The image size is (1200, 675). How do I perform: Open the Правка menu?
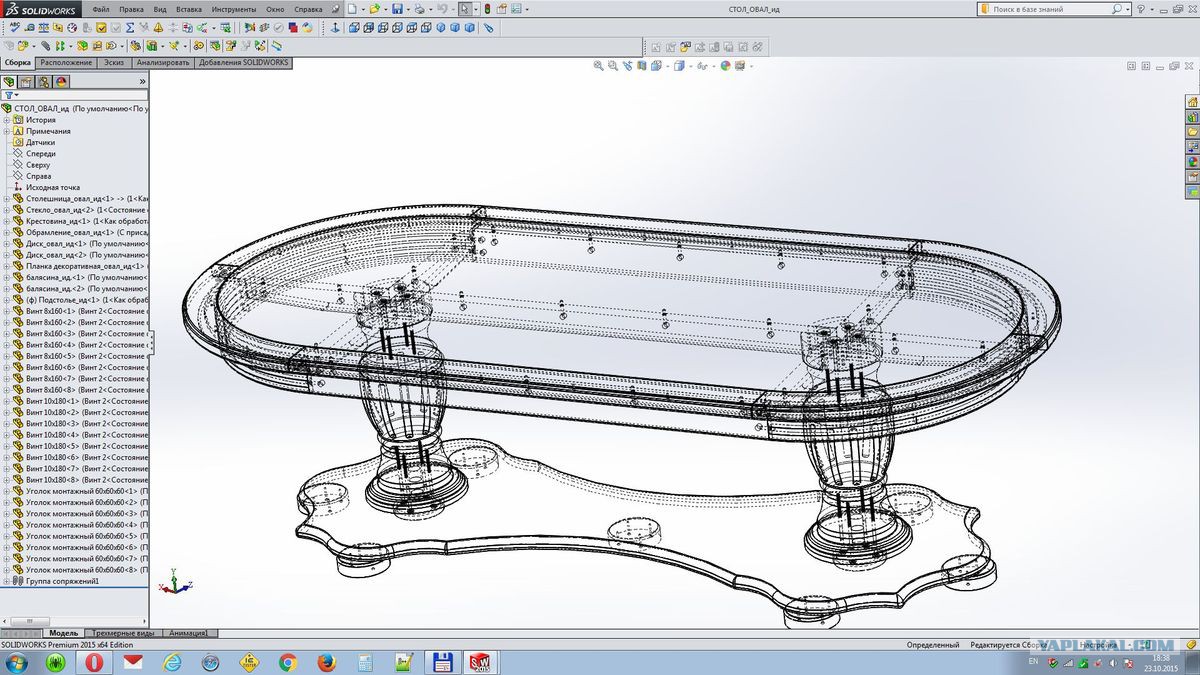coord(131,9)
